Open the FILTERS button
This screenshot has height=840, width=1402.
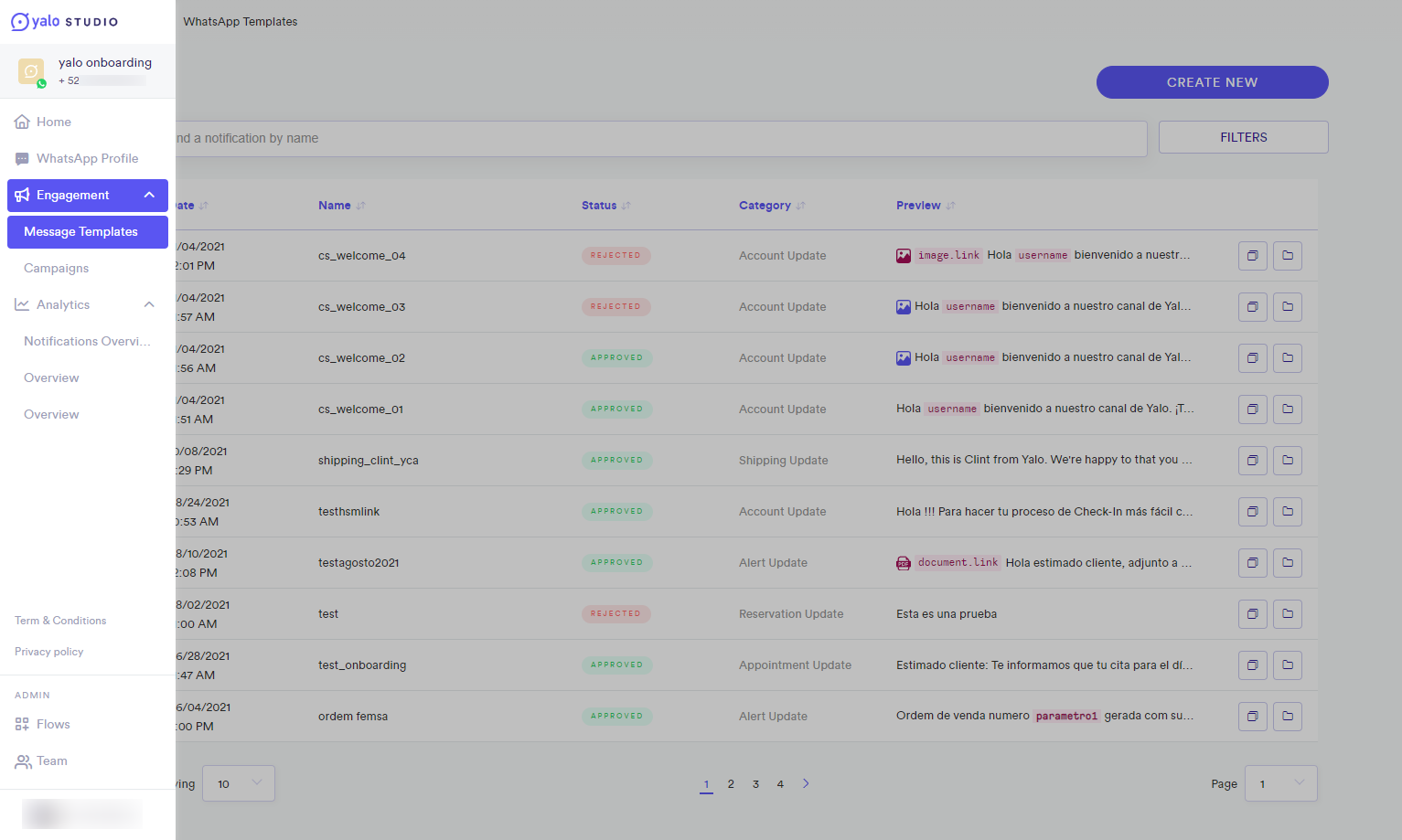coord(1244,137)
